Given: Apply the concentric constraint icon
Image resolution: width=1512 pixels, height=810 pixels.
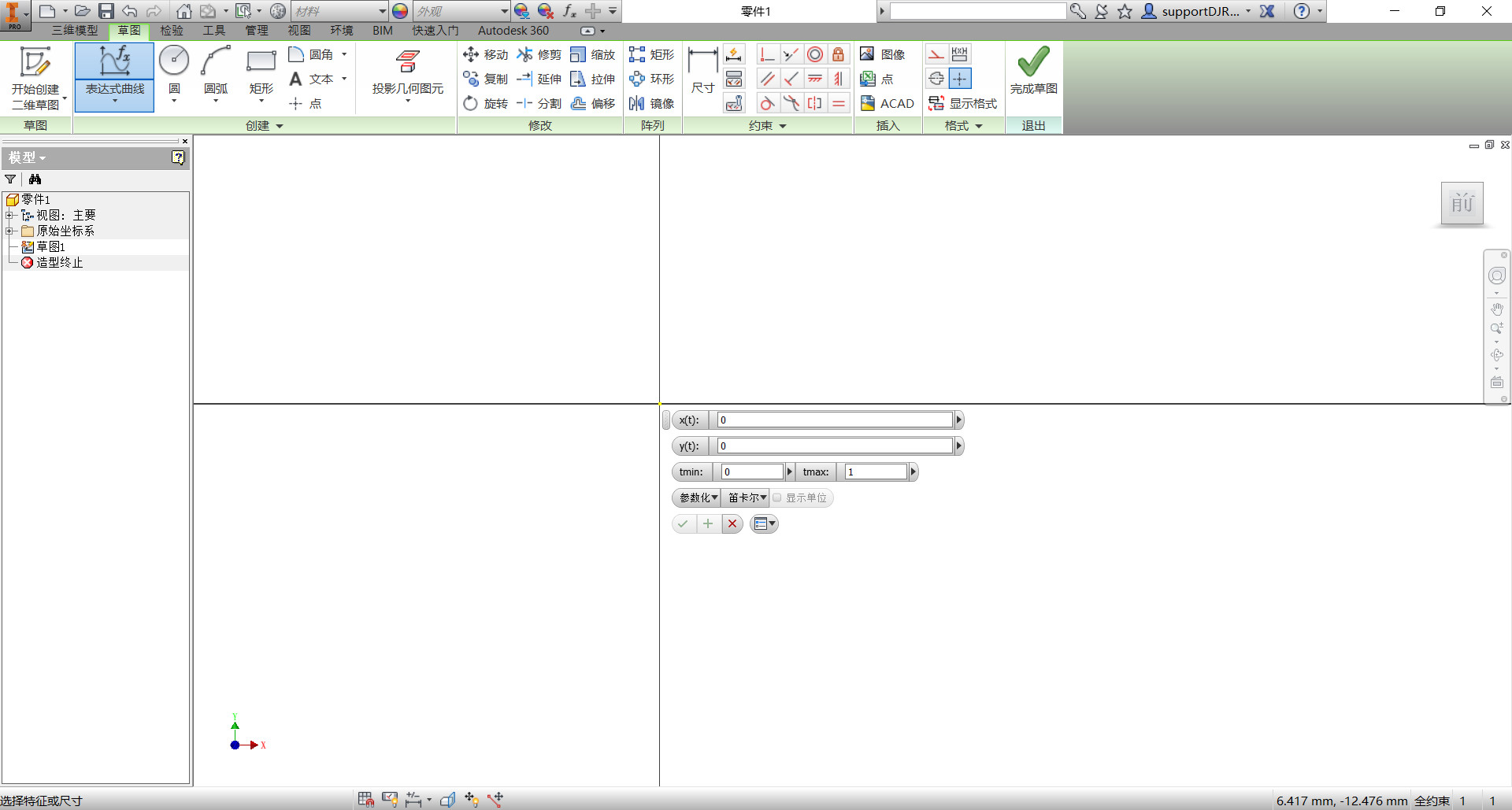Looking at the screenshot, I should tap(815, 54).
